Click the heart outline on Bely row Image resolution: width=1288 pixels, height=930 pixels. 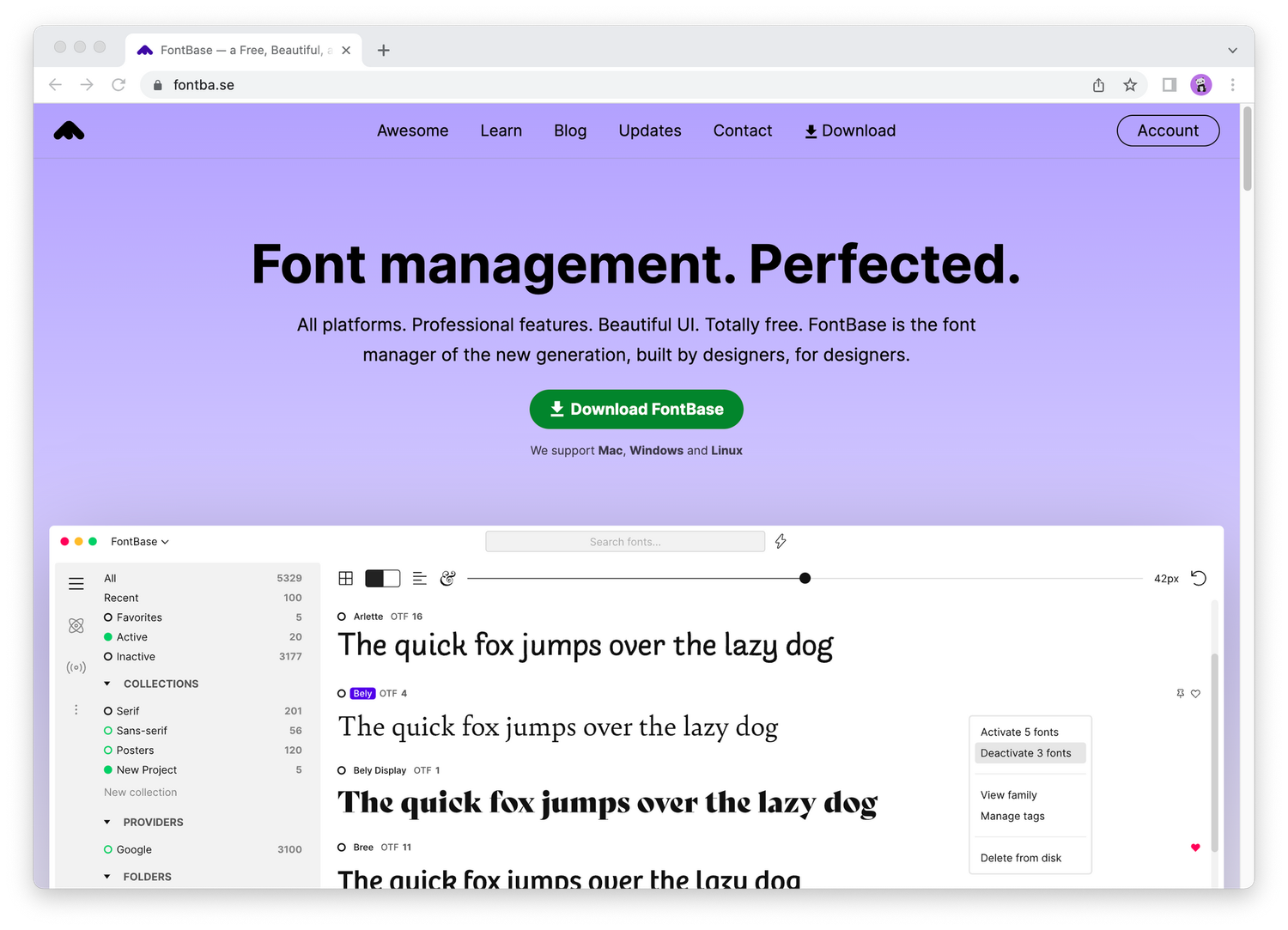pos(1195,693)
